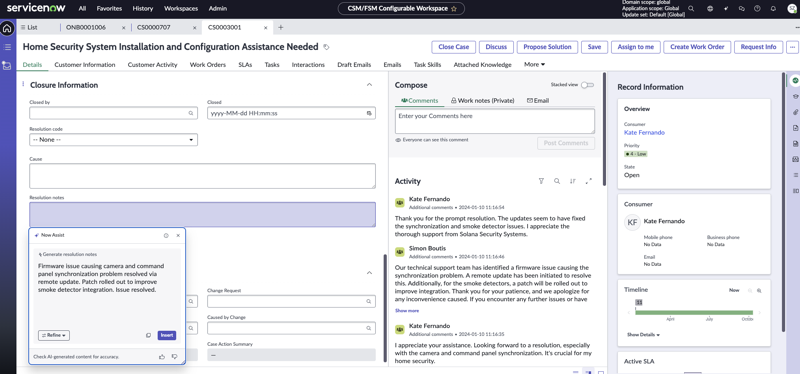Click into the Cause text area
This screenshot has width=800, height=374.
pos(202,176)
